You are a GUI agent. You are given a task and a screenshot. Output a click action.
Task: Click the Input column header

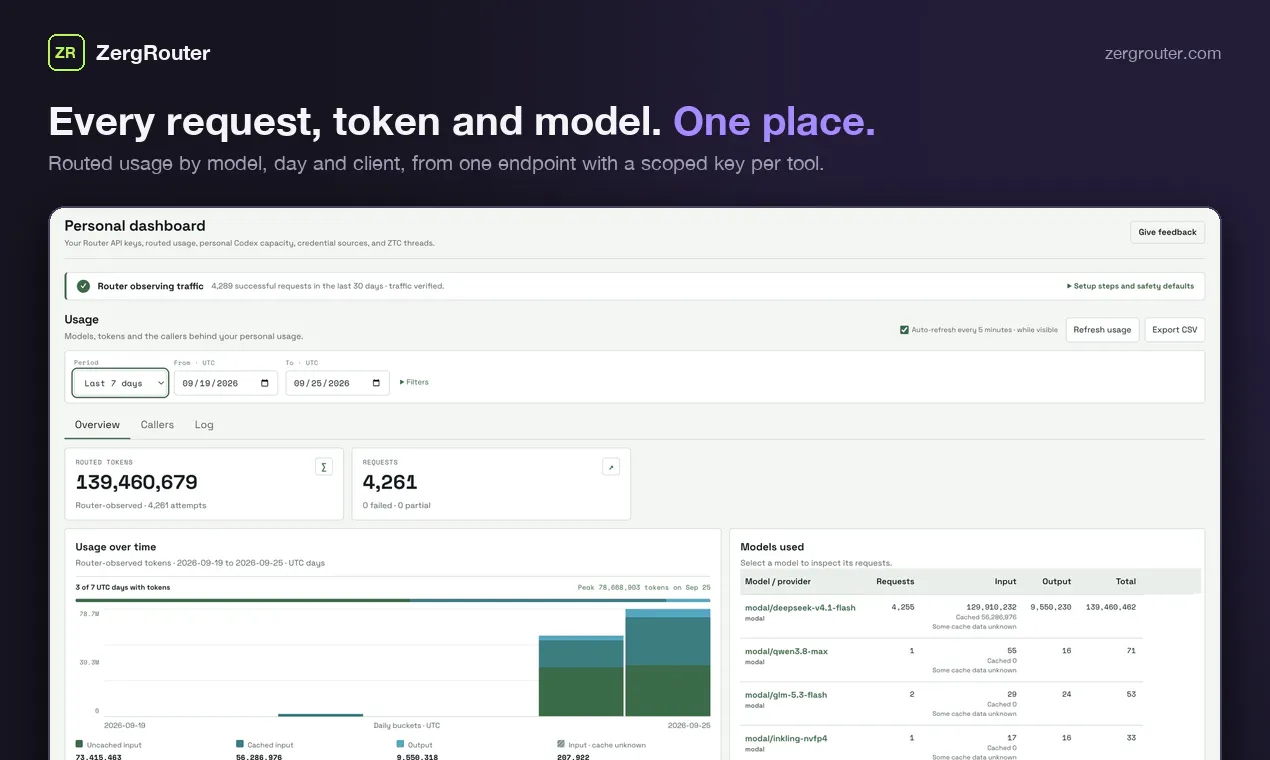[x=1006, y=581]
